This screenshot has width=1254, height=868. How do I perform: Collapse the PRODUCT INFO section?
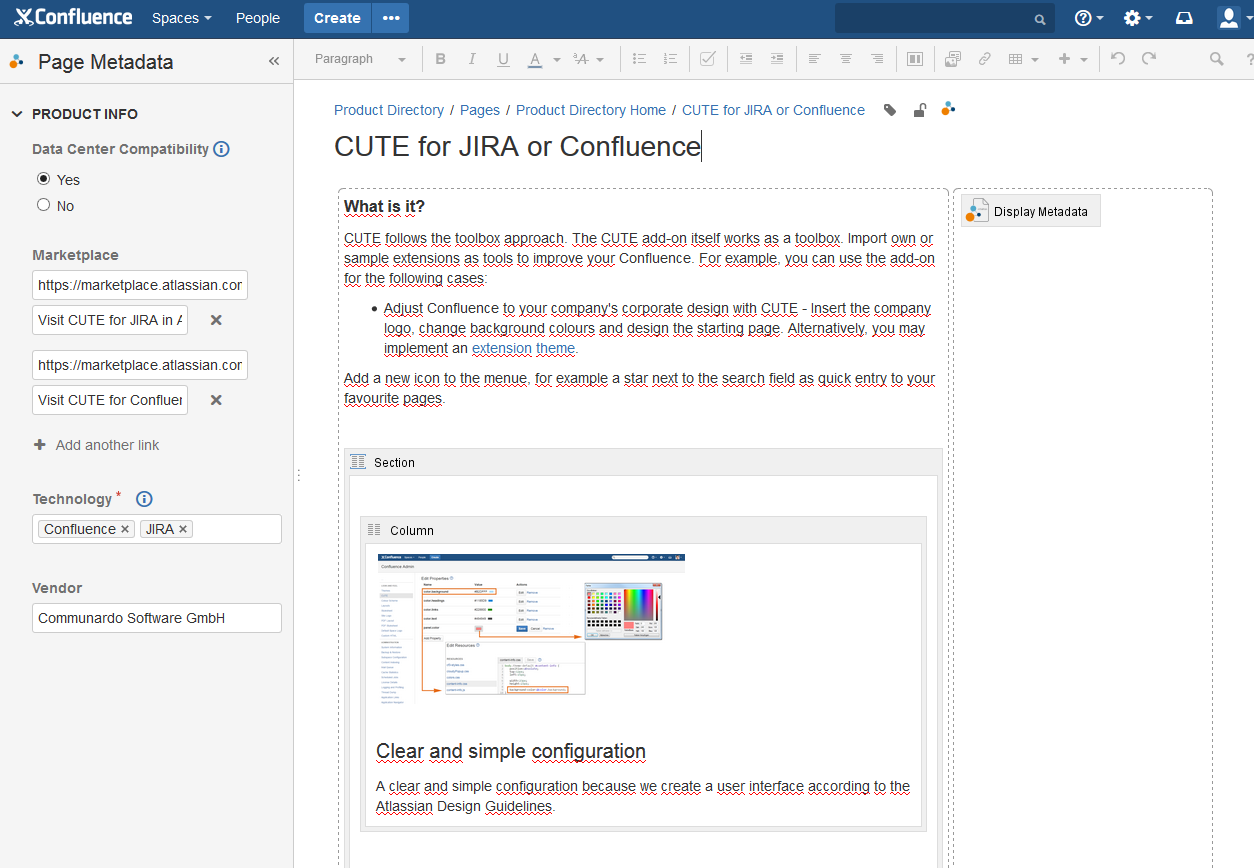click(17, 114)
